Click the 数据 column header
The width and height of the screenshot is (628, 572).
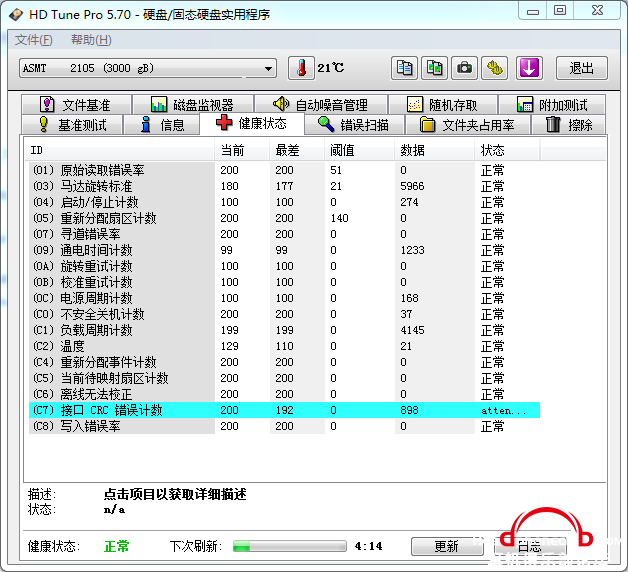click(435, 150)
